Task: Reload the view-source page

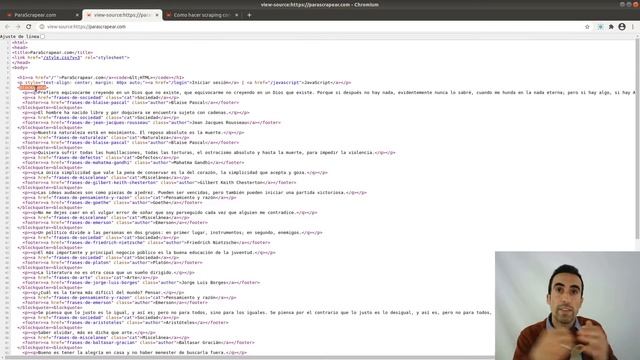Action: tap(29, 27)
